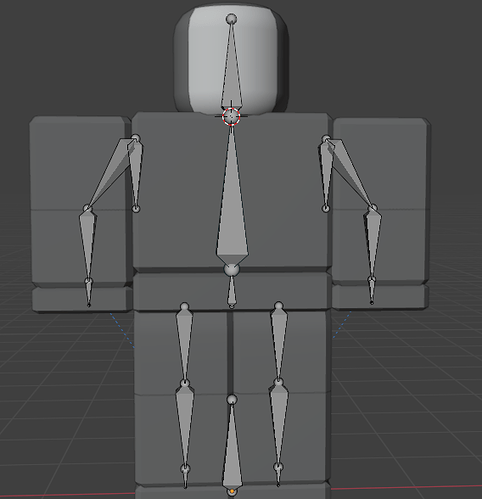Select the tiny hand bone in the right arm

click(x=372, y=292)
